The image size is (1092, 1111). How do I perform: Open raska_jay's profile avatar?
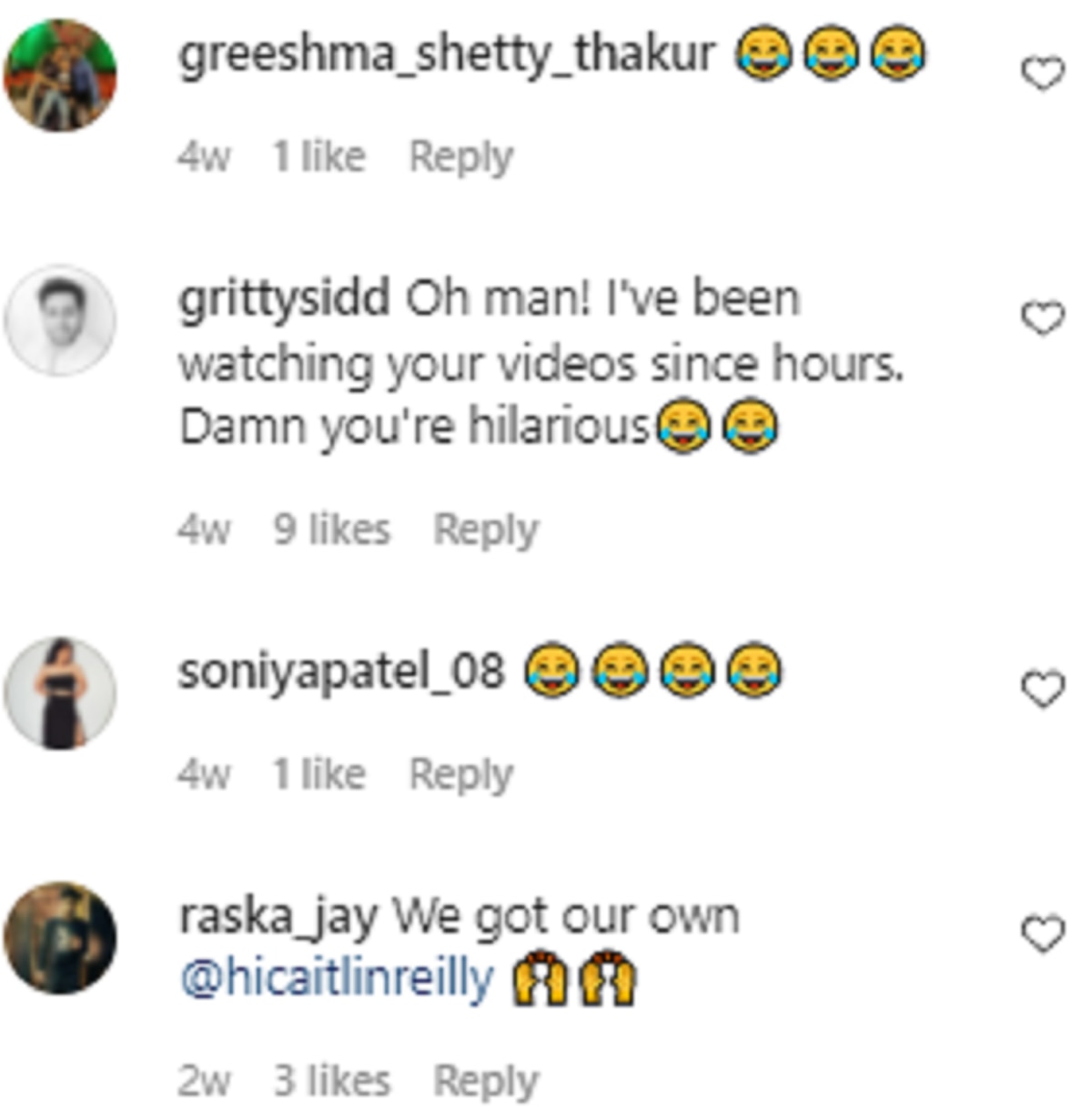pyautogui.click(x=60, y=938)
